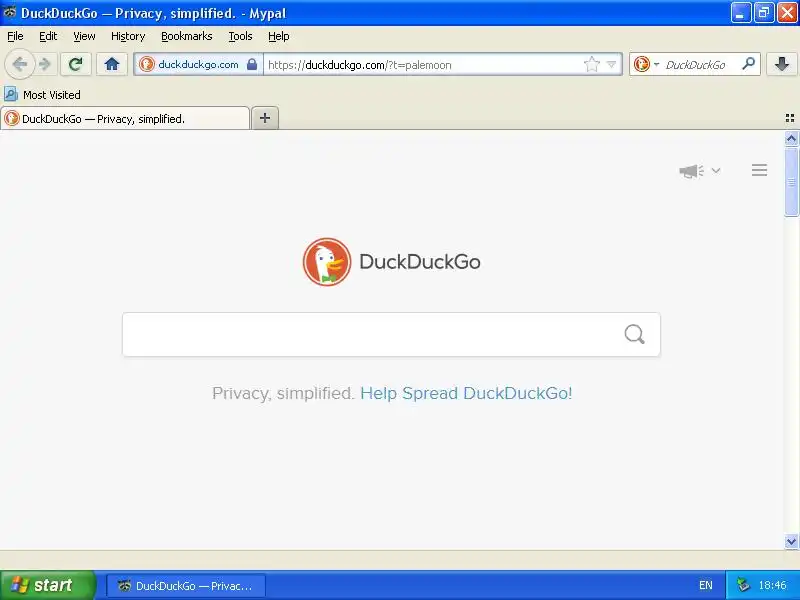This screenshot has width=800, height=600.
Task: Select the DuckDuckGo — Privacy, simplified tab
Action: click(x=125, y=118)
